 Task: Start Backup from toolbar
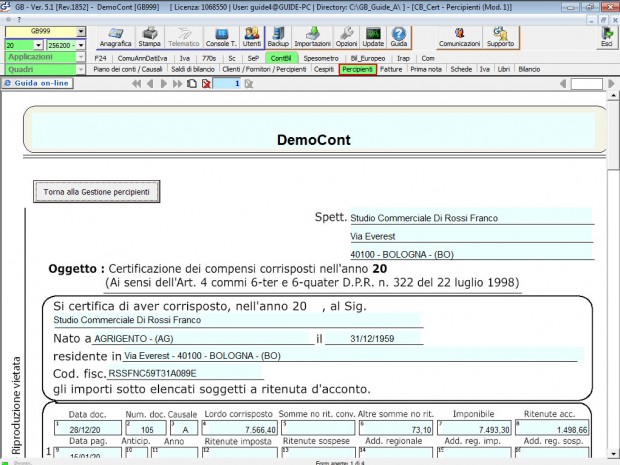tap(278, 37)
